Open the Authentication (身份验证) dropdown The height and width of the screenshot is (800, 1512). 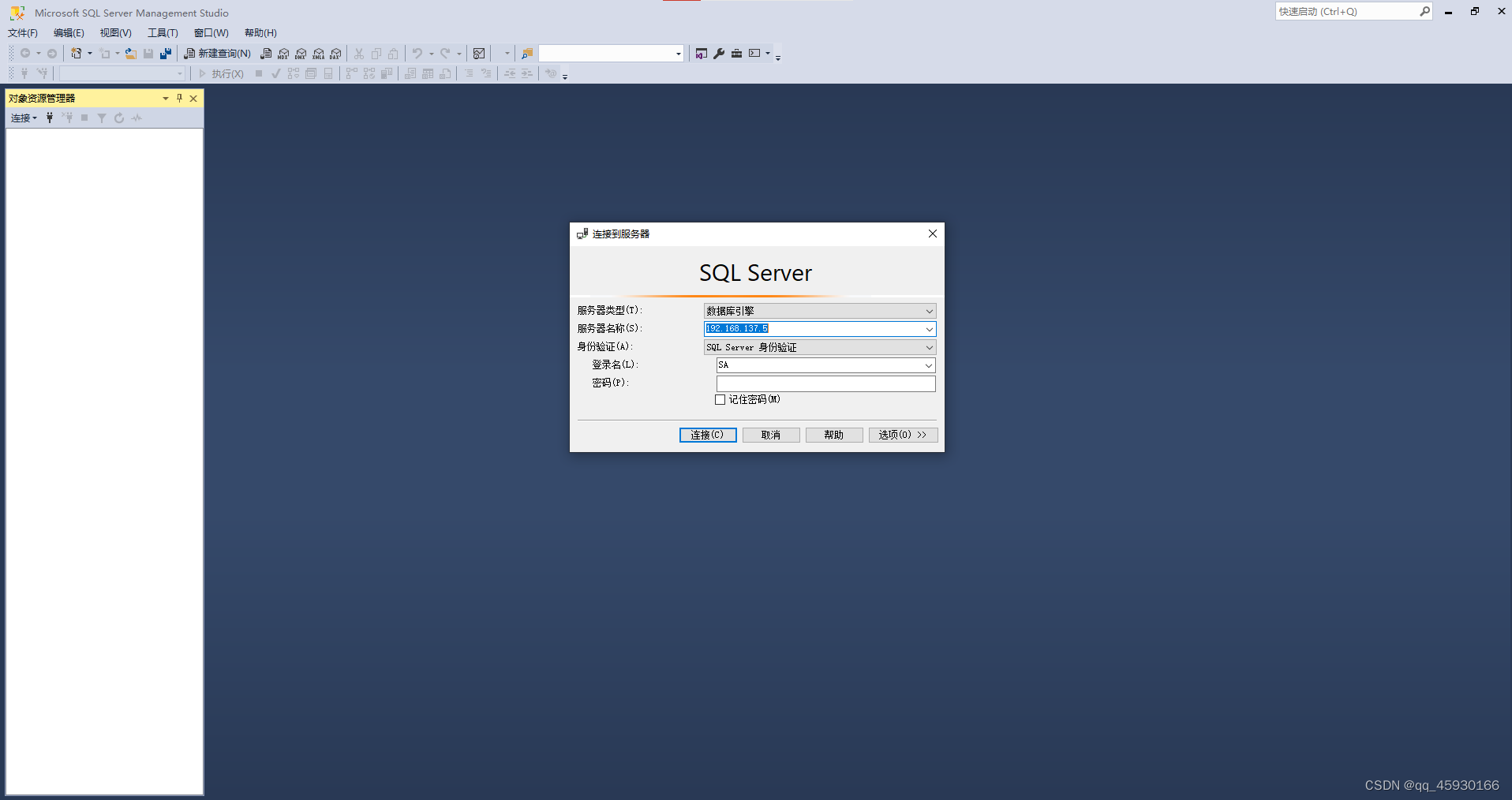820,347
